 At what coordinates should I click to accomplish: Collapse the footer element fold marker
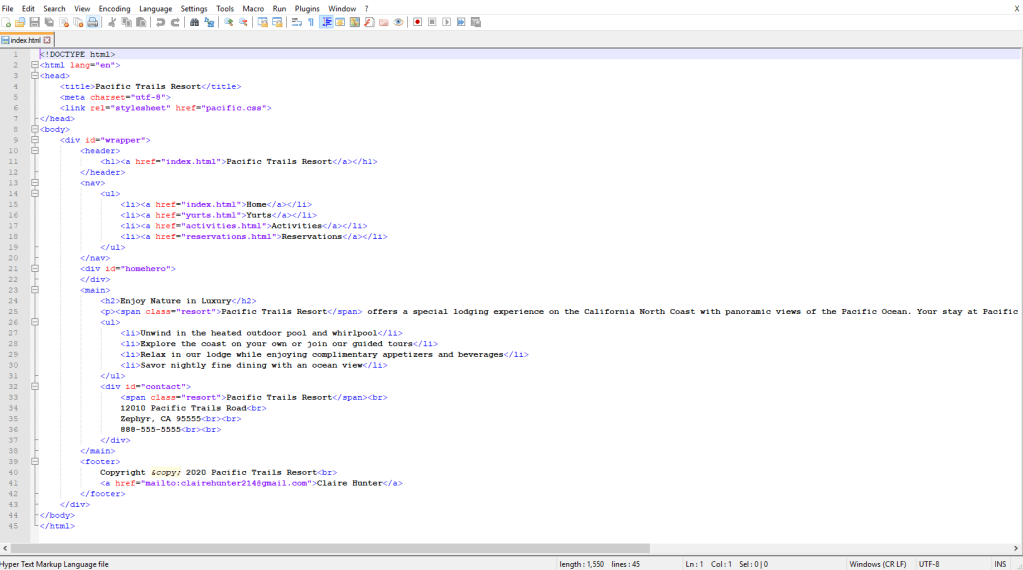pyautogui.click(x=35, y=462)
